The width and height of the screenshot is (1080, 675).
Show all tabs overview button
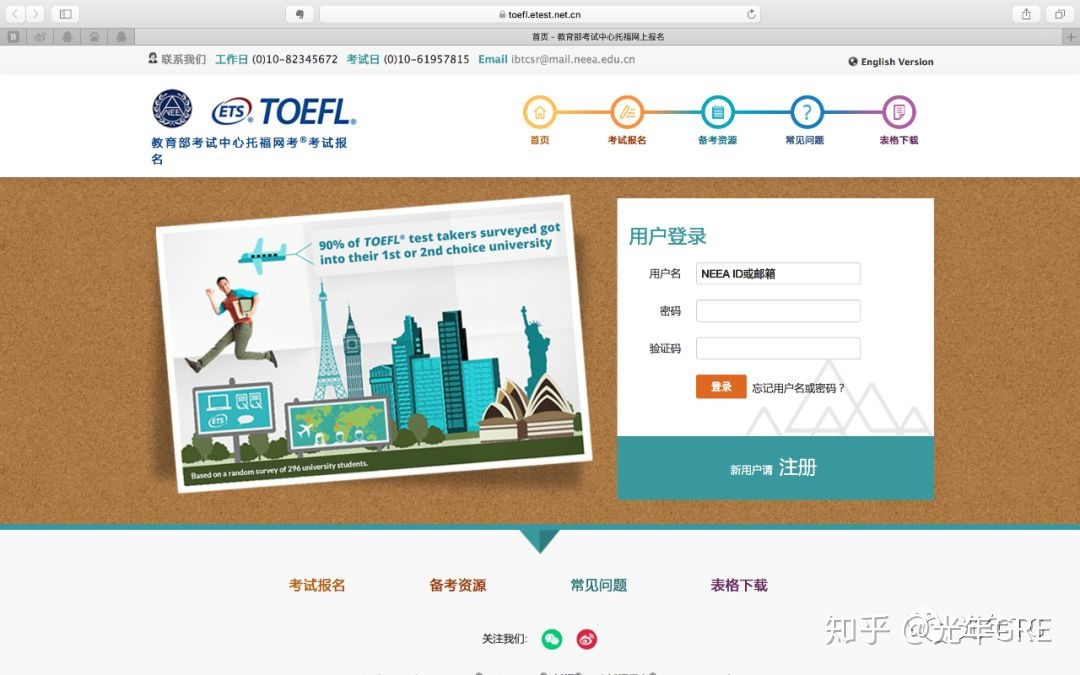click(1059, 14)
